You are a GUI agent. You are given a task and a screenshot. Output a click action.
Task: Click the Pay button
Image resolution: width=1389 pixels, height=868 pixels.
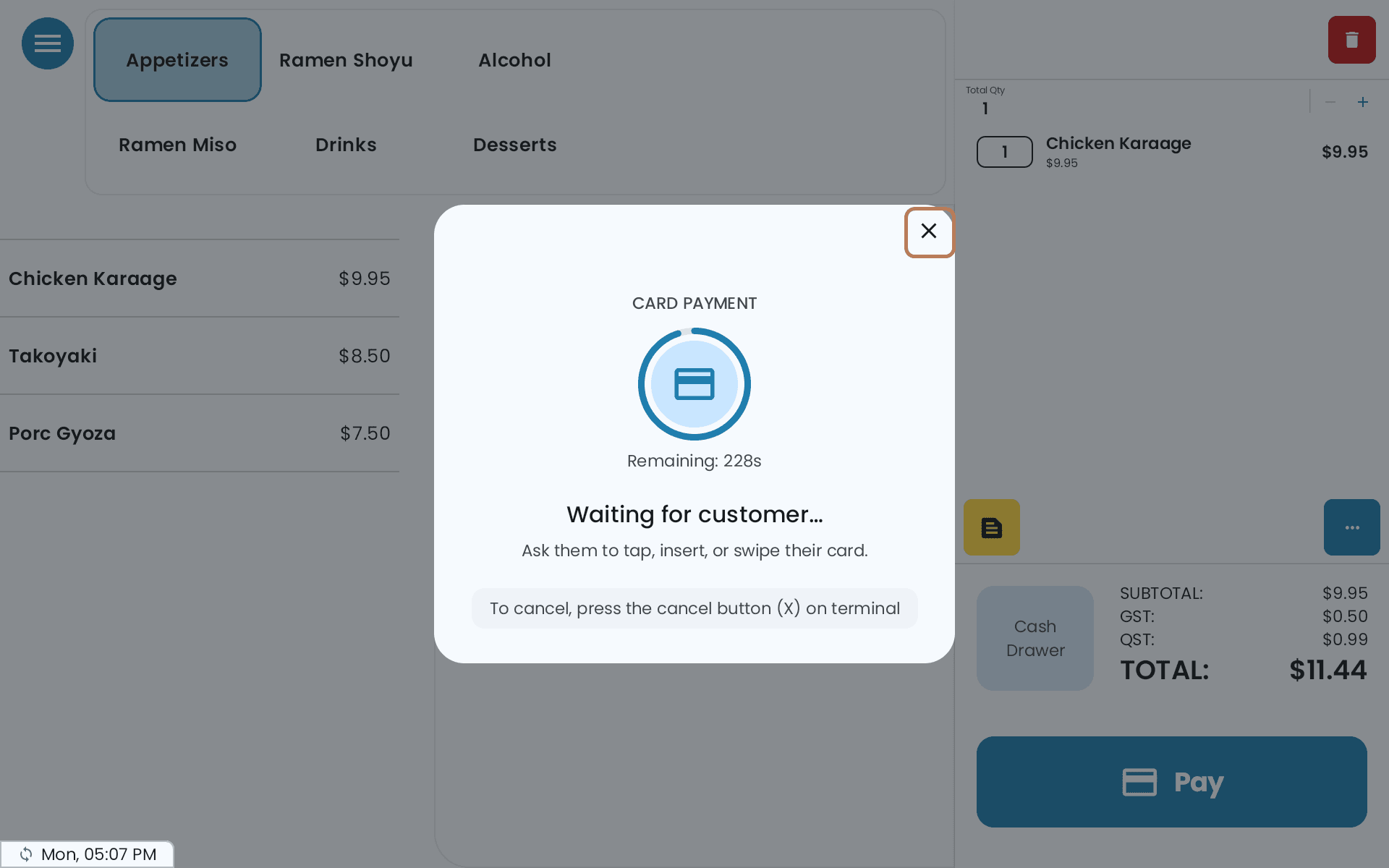coord(1171,782)
